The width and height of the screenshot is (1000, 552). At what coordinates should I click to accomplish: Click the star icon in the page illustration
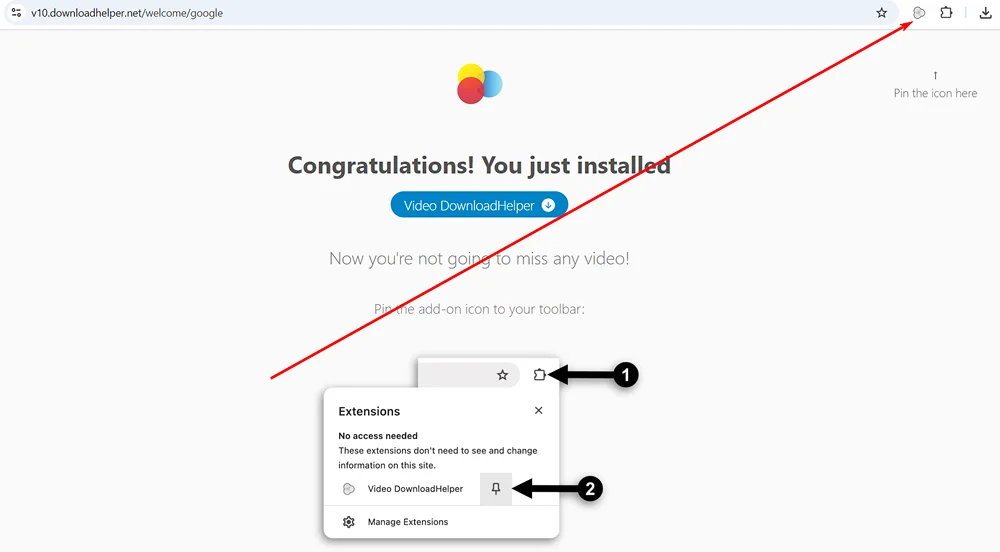click(503, 375)
